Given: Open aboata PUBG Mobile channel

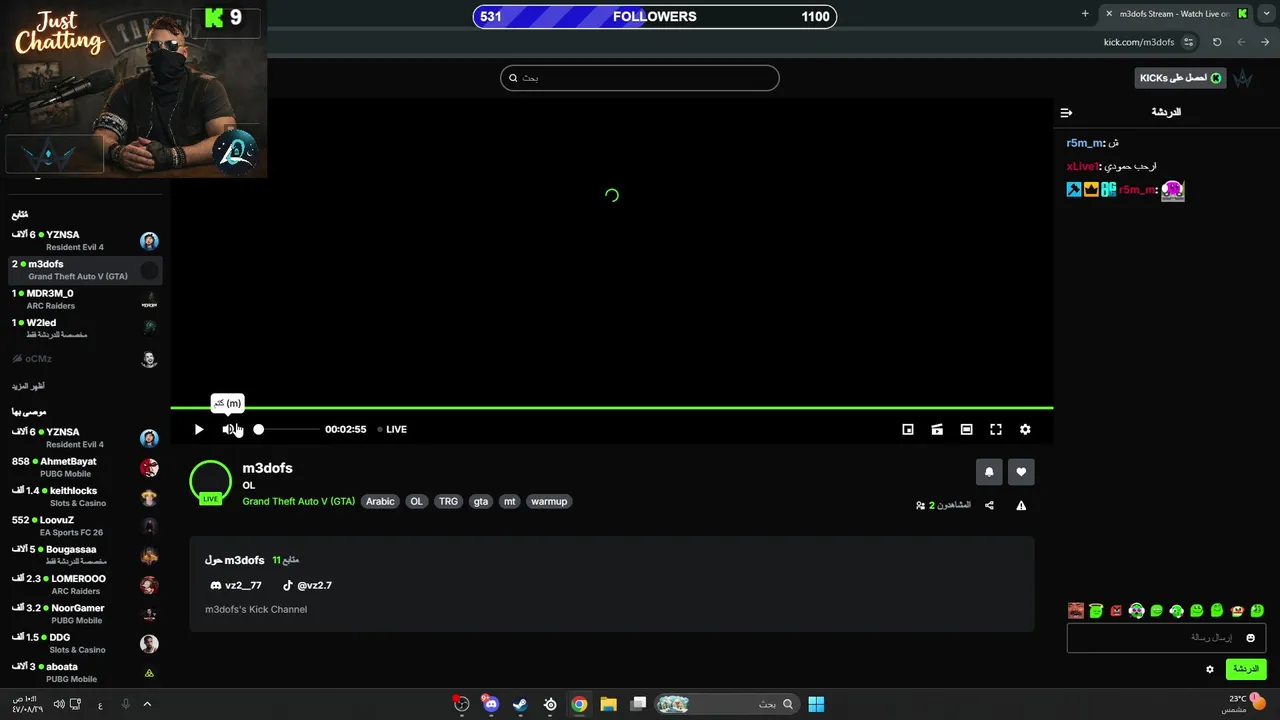Looking at the screenshot, I should point(85,672).
